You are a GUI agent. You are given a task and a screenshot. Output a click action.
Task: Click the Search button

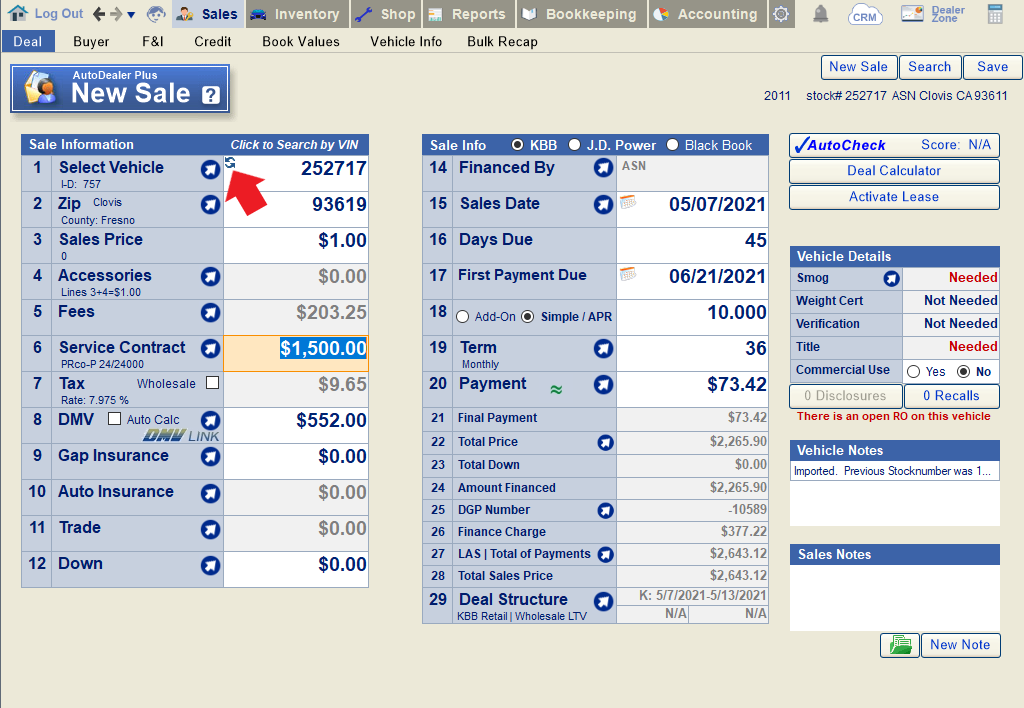click(930, 67)
